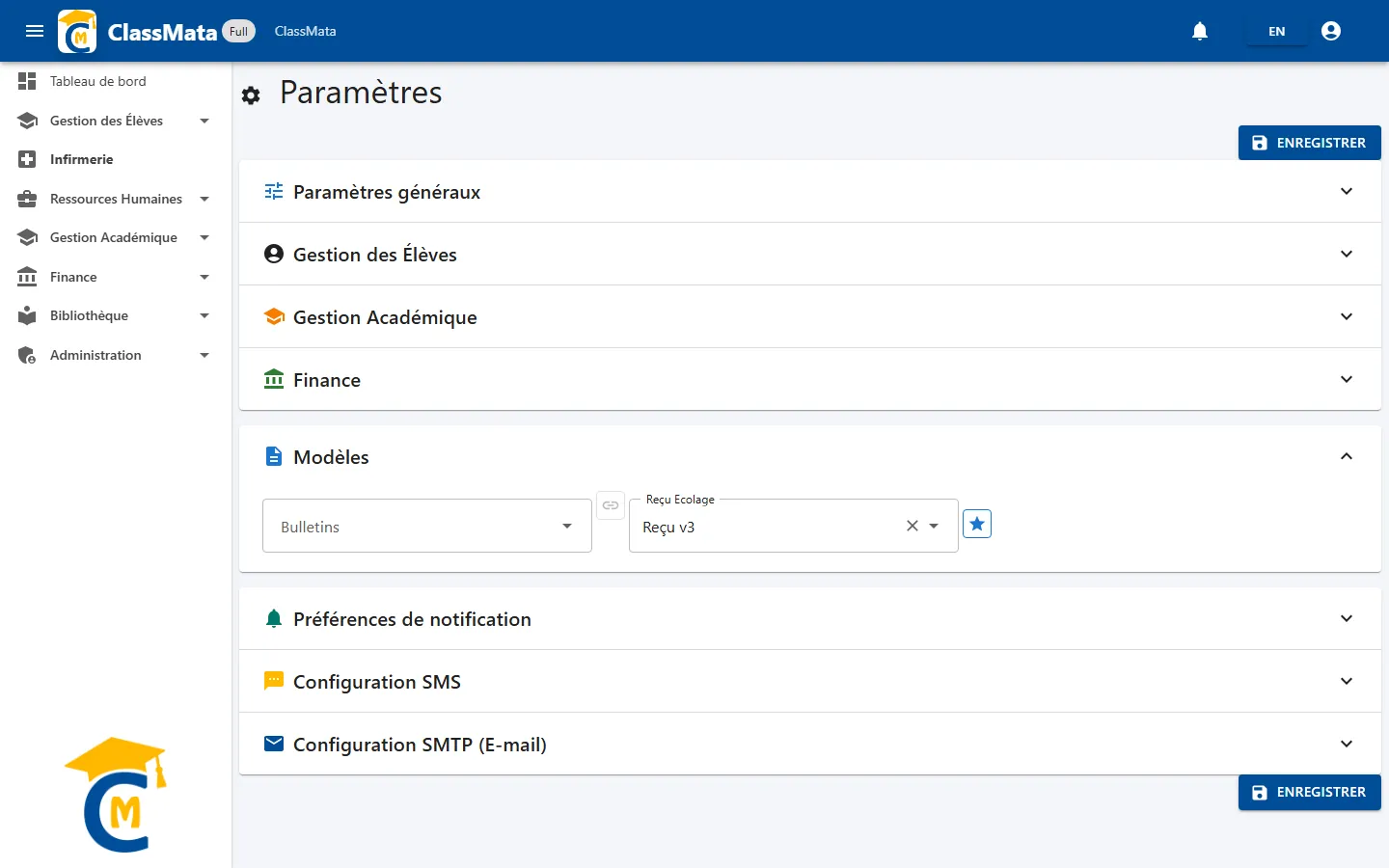Click the Infirmerie medical cross icon
Image resolution: width=1389 pixels, height=868 pixels.
pos(27,159)
